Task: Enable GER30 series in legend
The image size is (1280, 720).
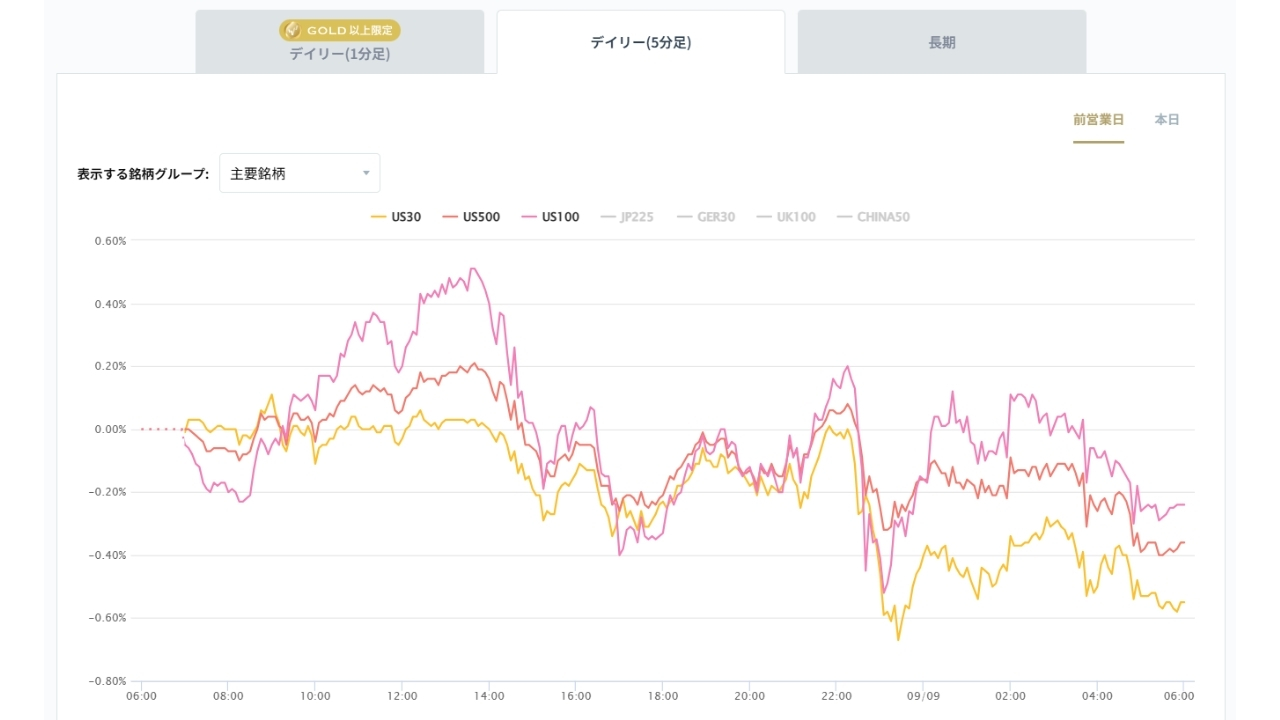Action: [x=705, y=217]
